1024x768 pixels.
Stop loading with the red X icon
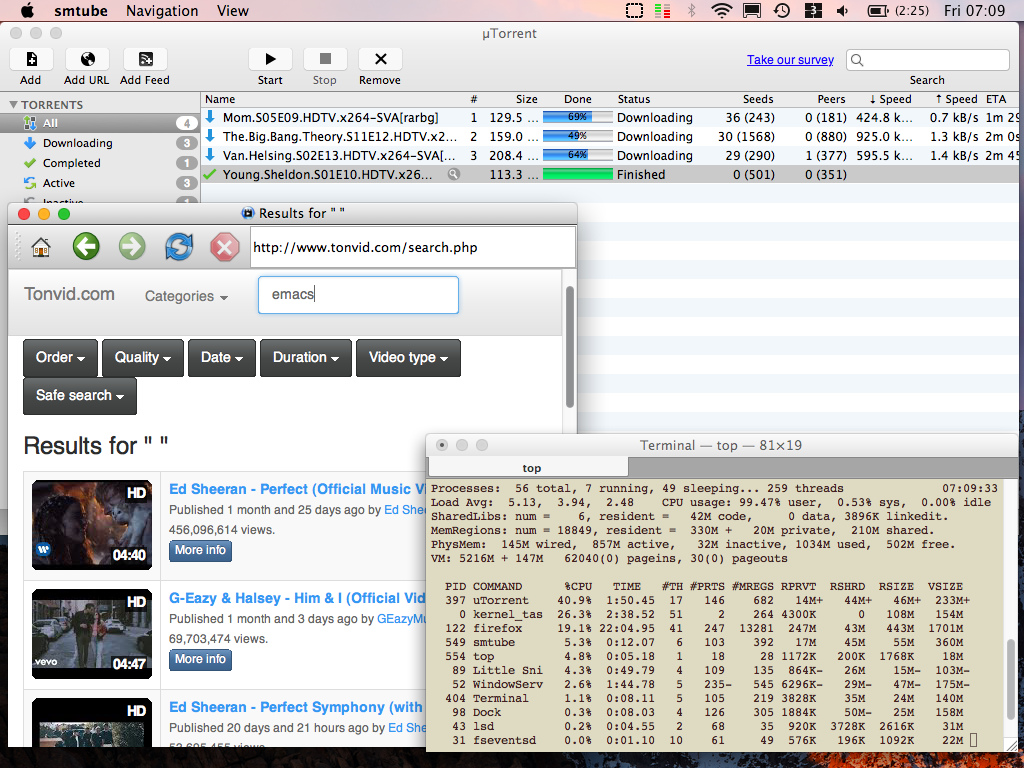(x=225, y=248)
